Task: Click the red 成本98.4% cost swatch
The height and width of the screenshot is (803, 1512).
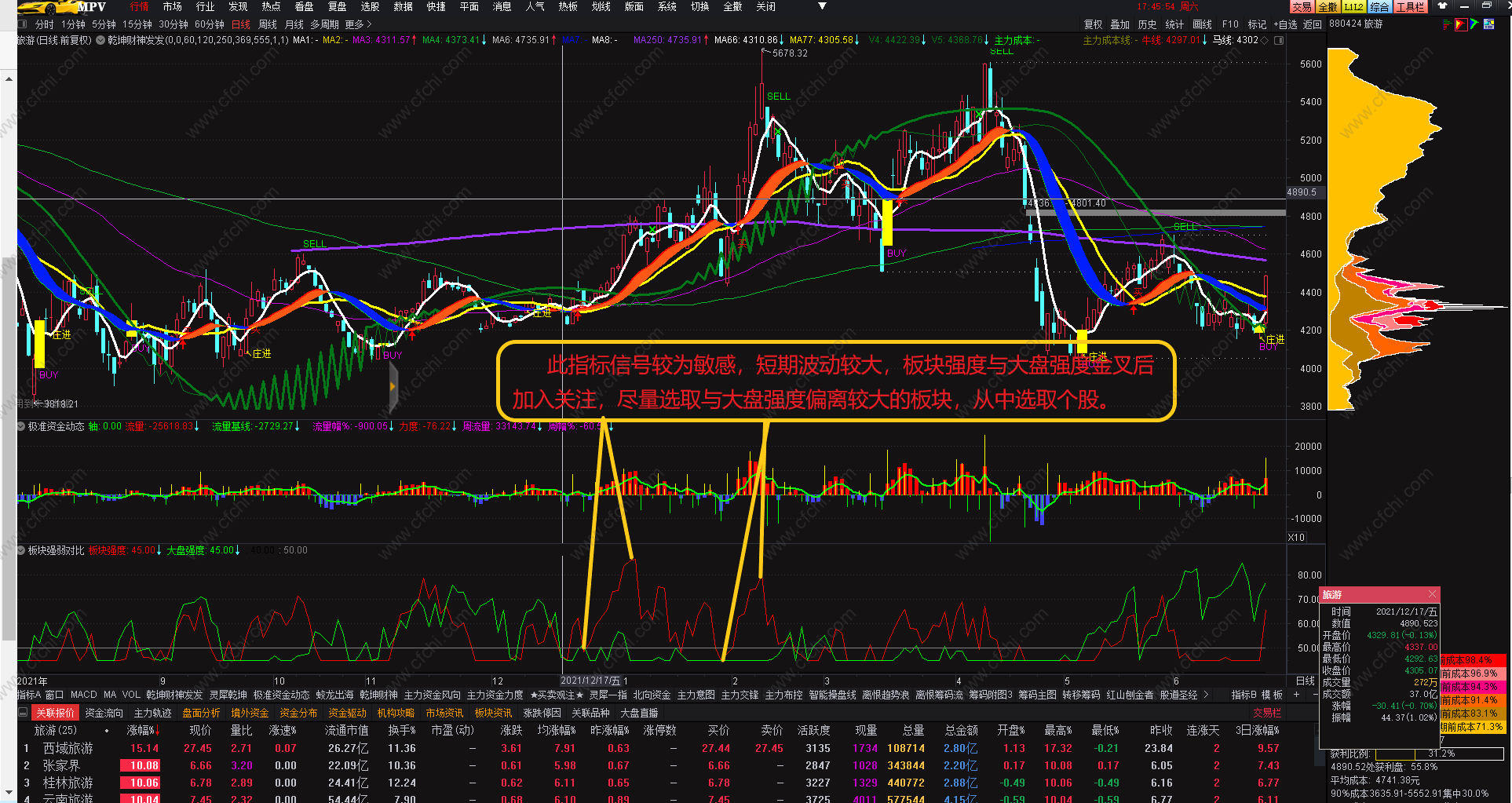Action: point(1474,660)
